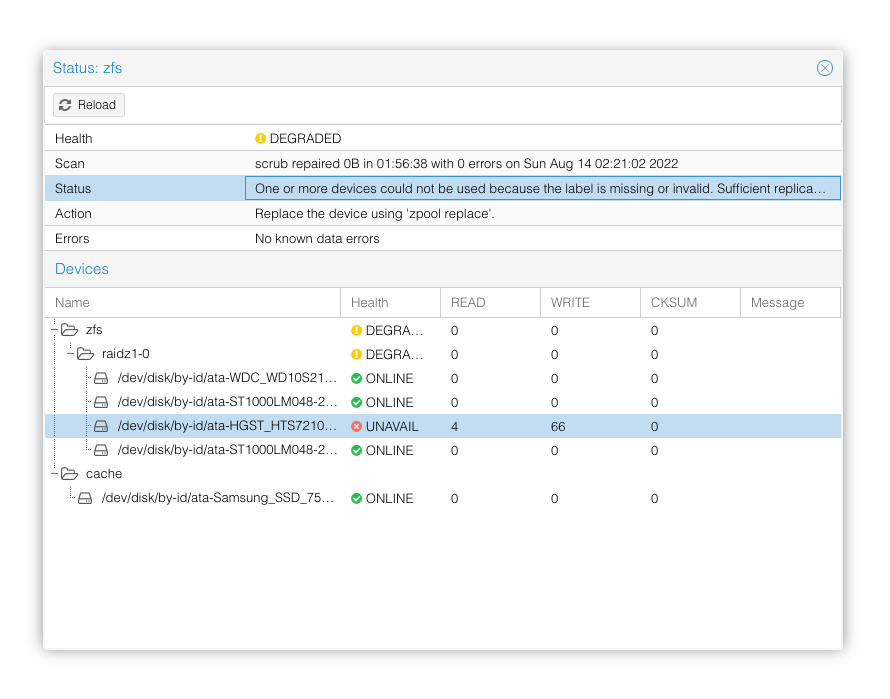890x699 pixels.
Task: Select the 'Replace the device using zpool replace' text
Action: 375,214
